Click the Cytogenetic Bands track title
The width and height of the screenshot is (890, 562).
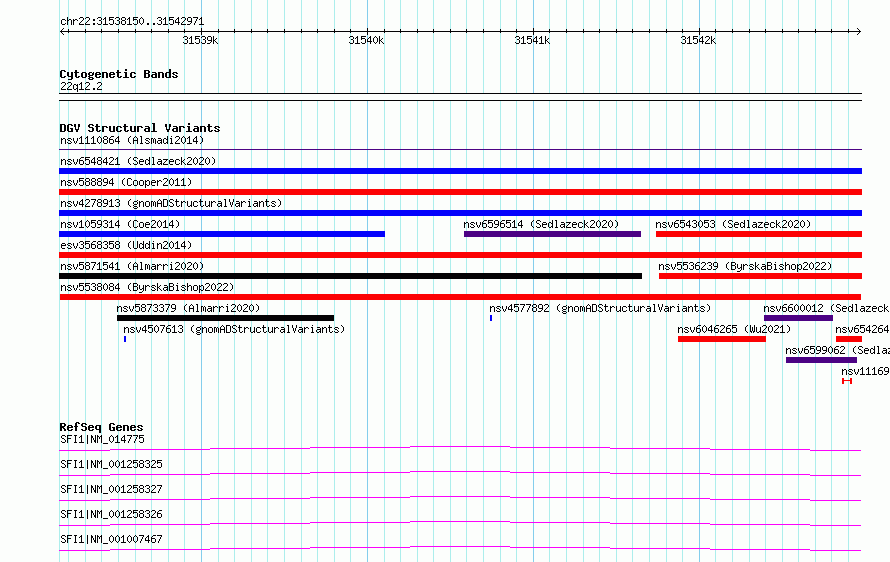[x=119, y=74]
